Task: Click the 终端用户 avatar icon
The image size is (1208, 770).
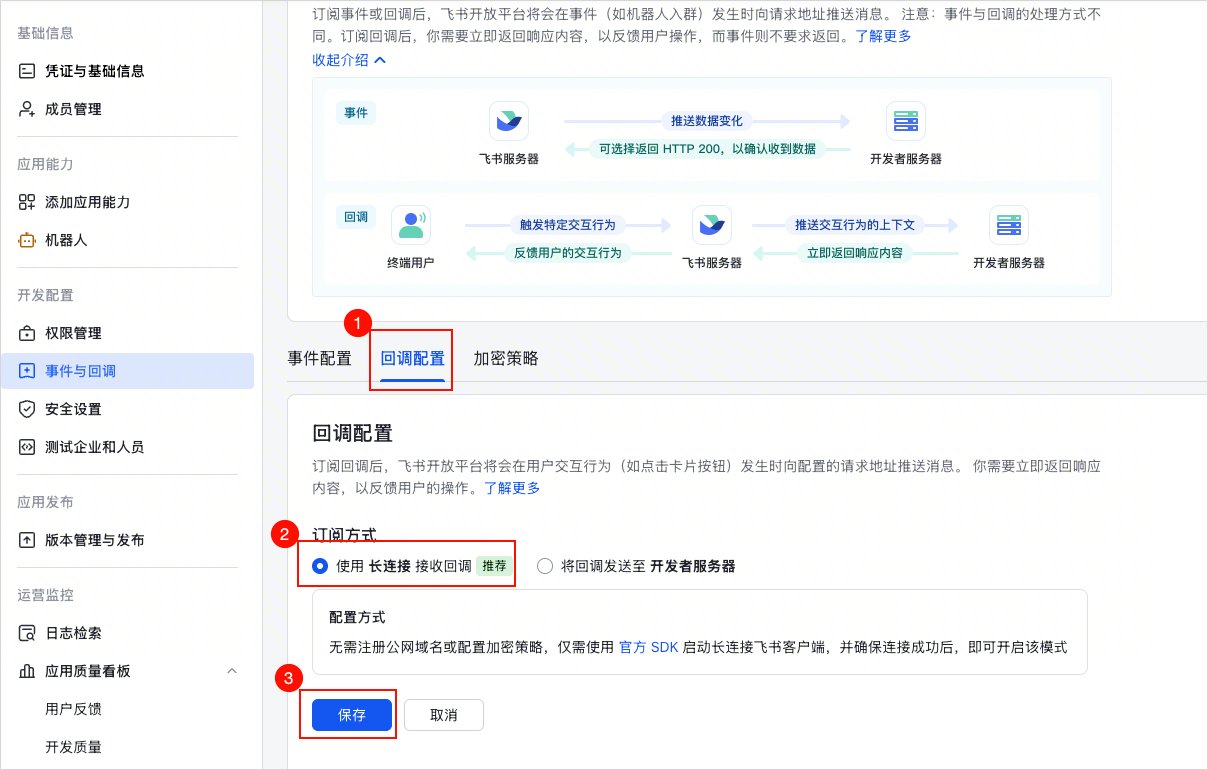Action: (x=411, y=225)
